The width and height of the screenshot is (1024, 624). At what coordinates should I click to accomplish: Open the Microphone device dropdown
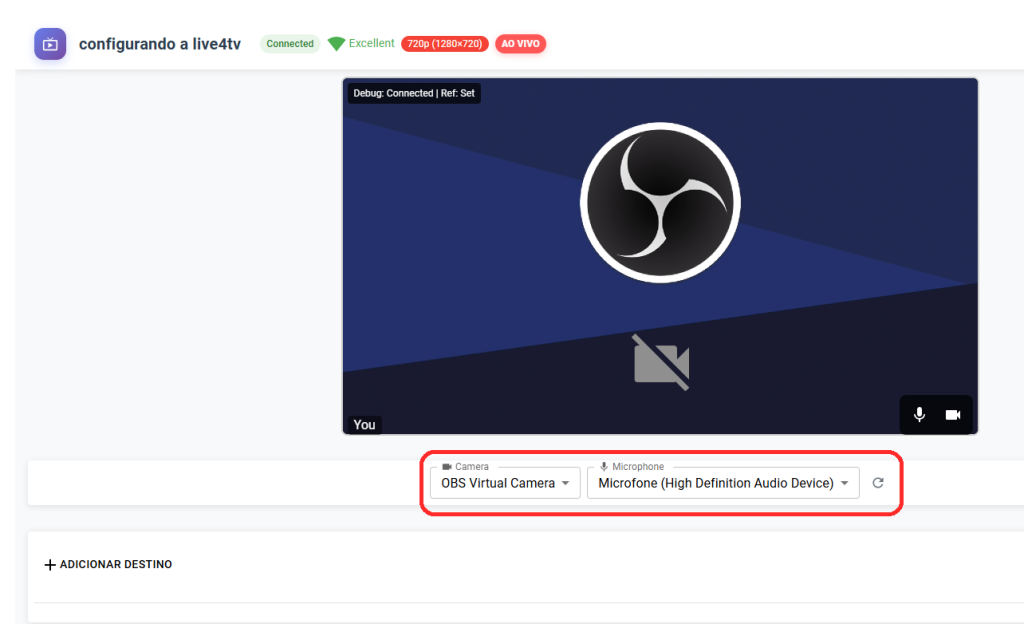pos(723,483)
